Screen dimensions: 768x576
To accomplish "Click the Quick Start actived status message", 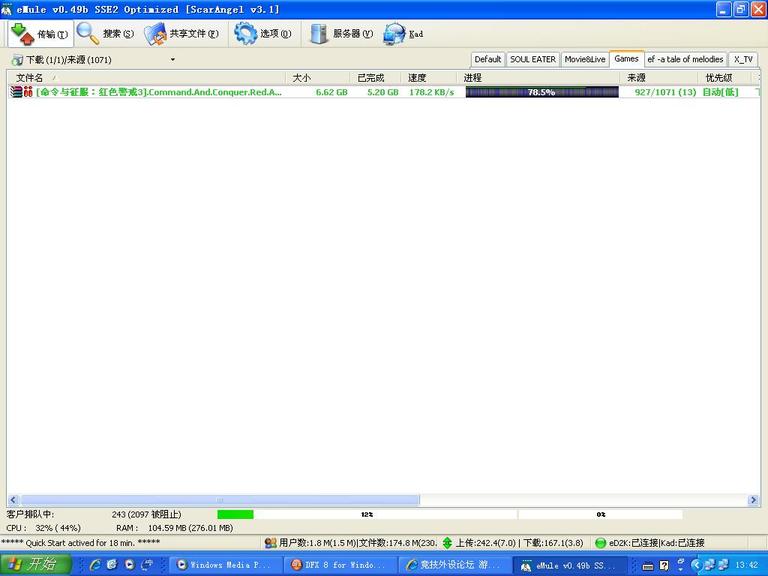I will tap(80, 543).
